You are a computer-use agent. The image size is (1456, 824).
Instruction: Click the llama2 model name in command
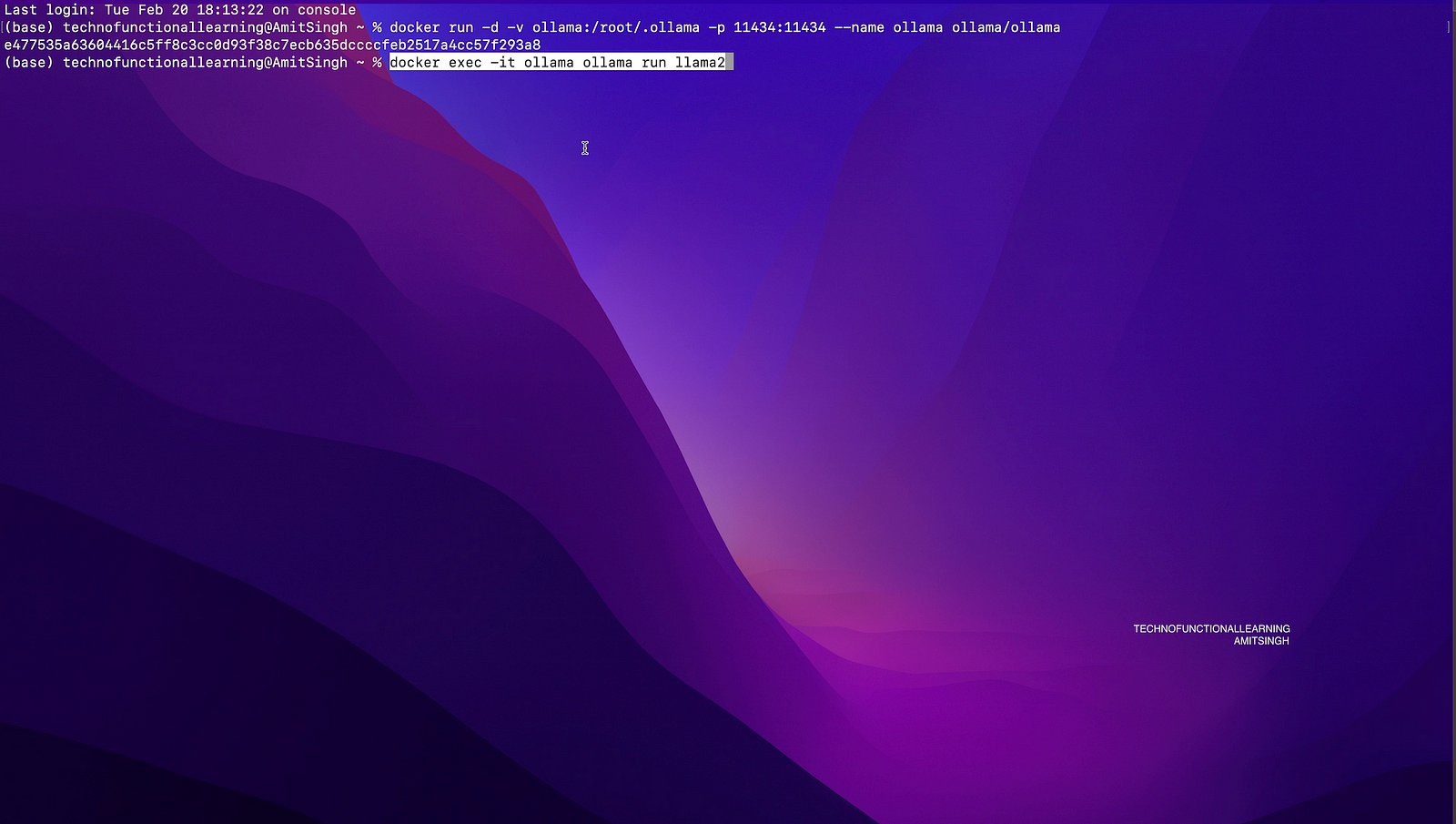[700, 63]
